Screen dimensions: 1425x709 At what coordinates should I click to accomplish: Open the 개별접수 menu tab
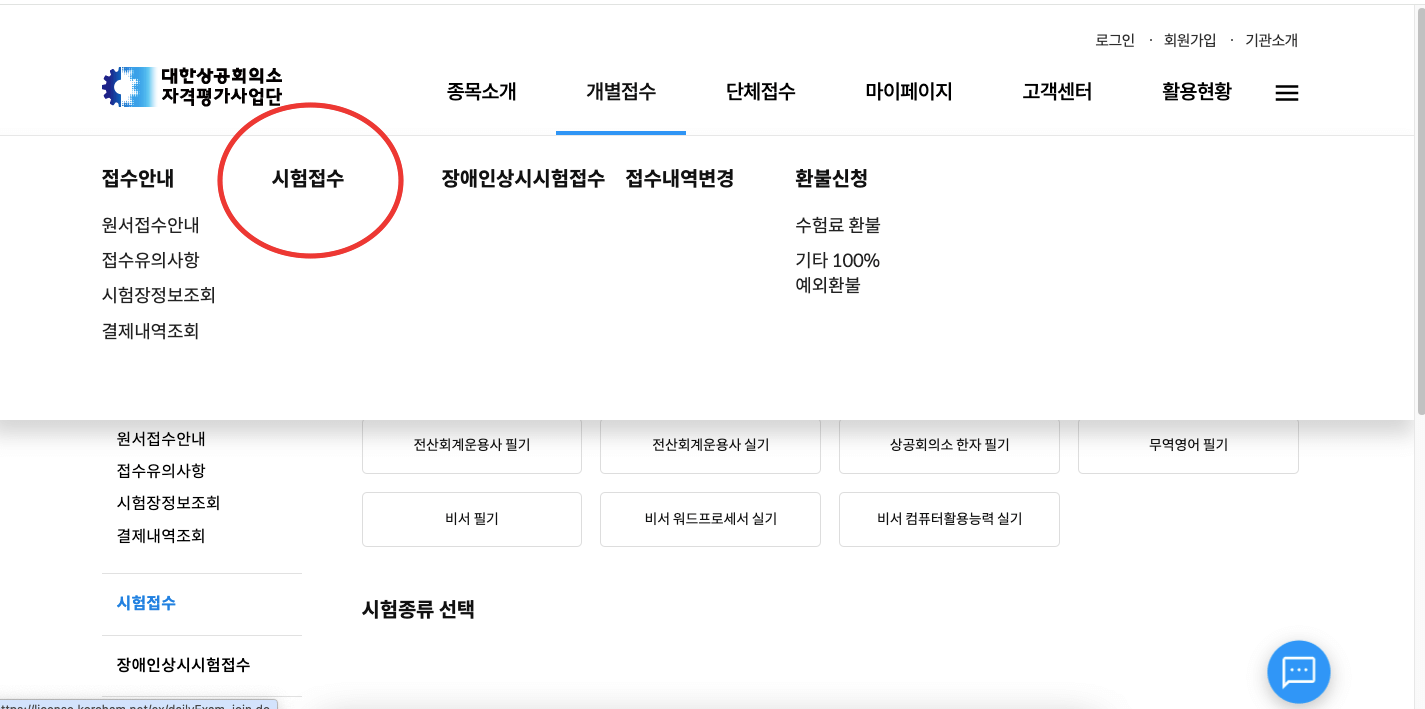click(620, 91)
